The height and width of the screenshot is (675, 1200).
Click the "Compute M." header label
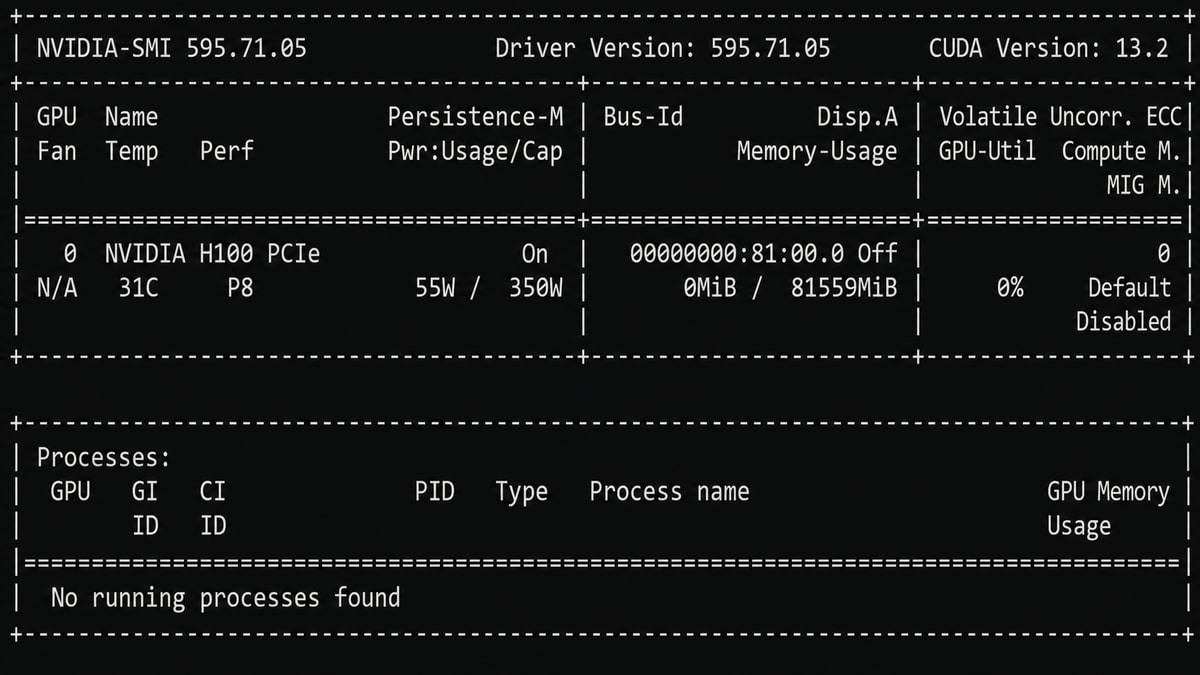pos(1121,152)
